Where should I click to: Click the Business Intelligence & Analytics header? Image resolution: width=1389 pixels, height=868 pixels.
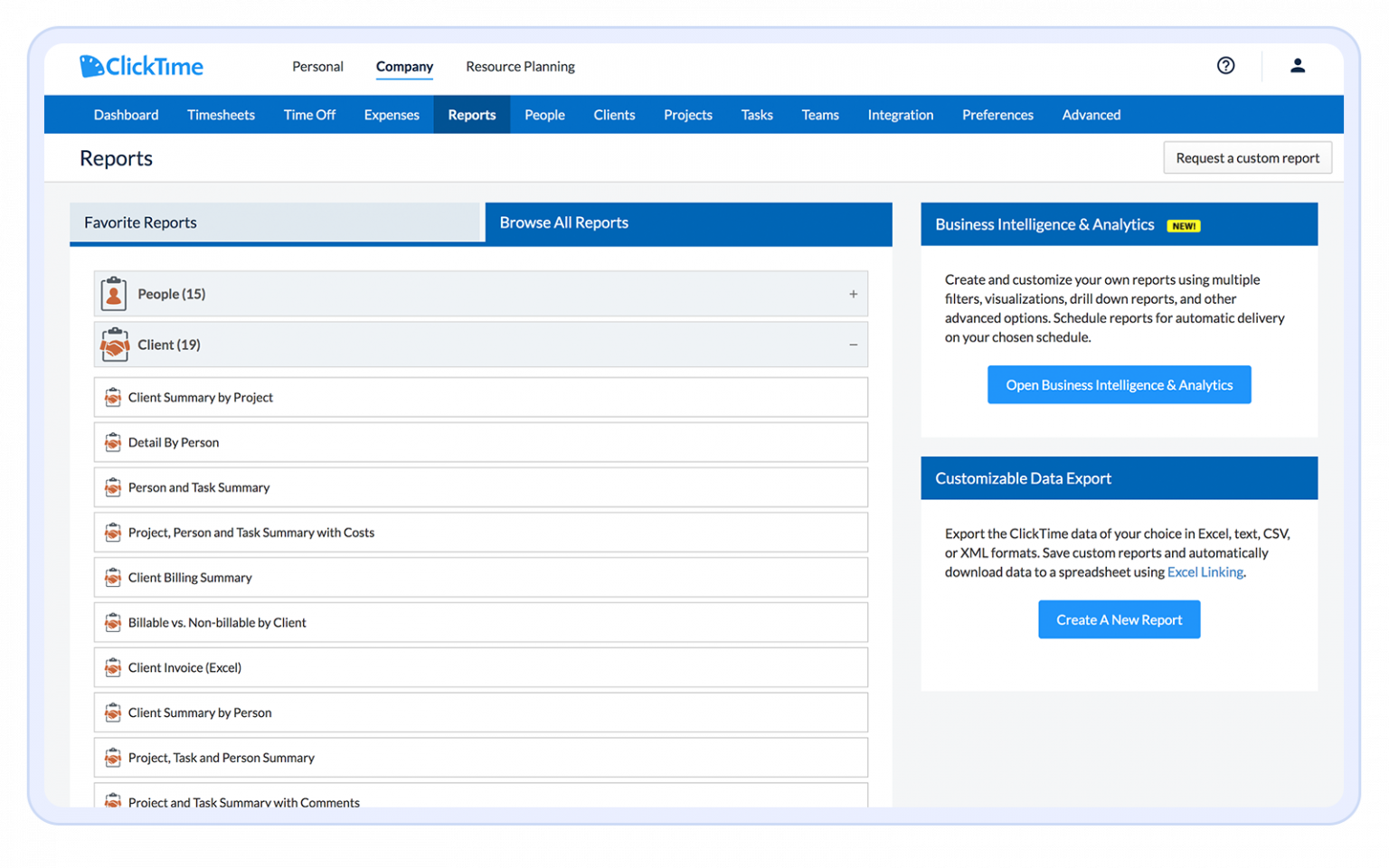coord(1119,224)
